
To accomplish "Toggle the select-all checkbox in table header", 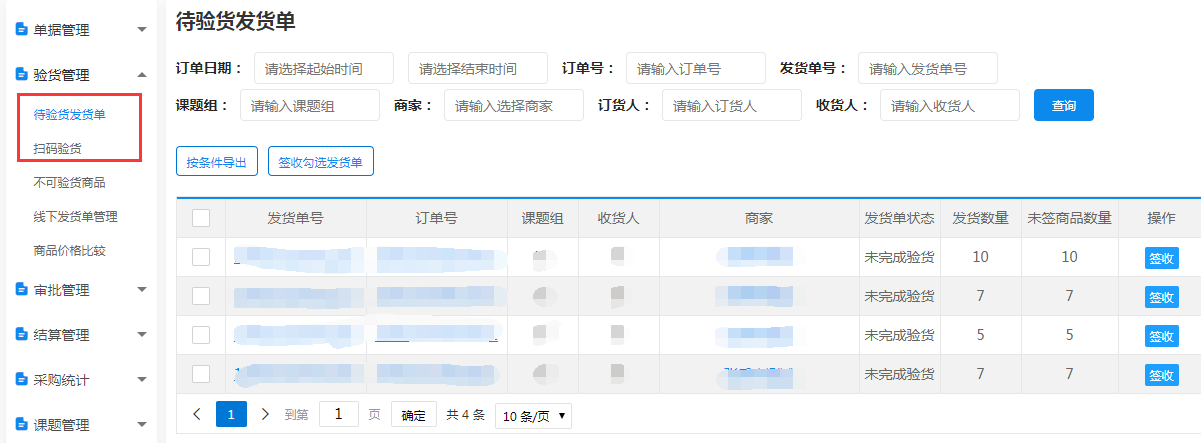I will click(201, 218).
